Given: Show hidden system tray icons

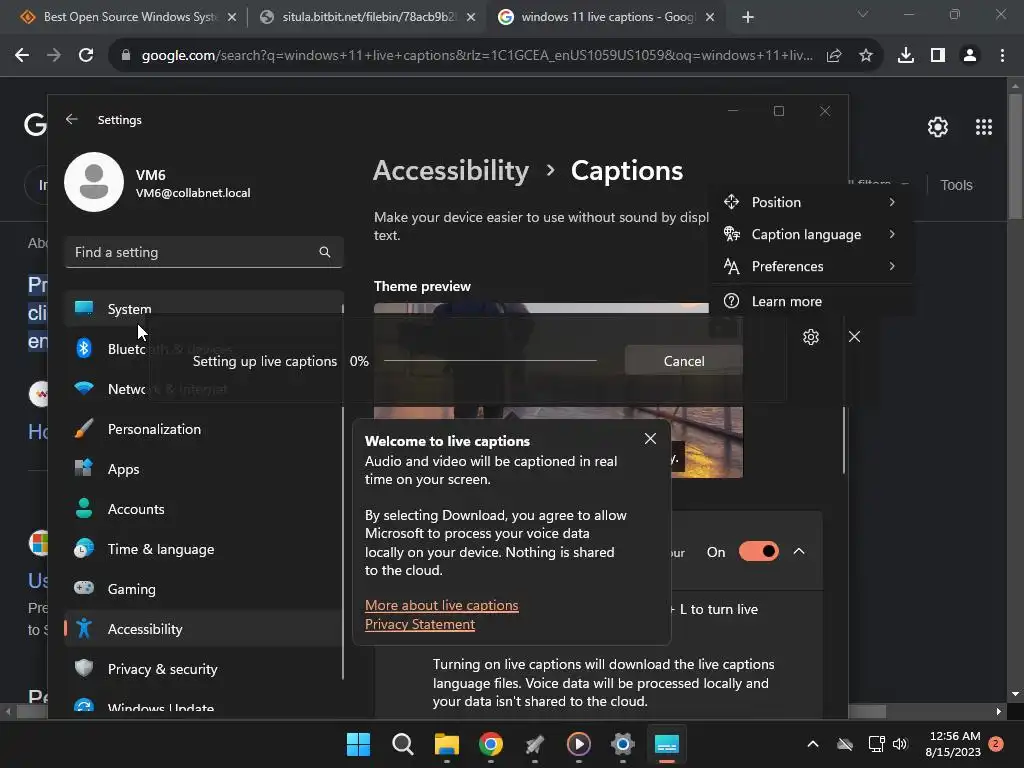Looking at the screenshot, I should pyautogui.click(x=812, y=744).
